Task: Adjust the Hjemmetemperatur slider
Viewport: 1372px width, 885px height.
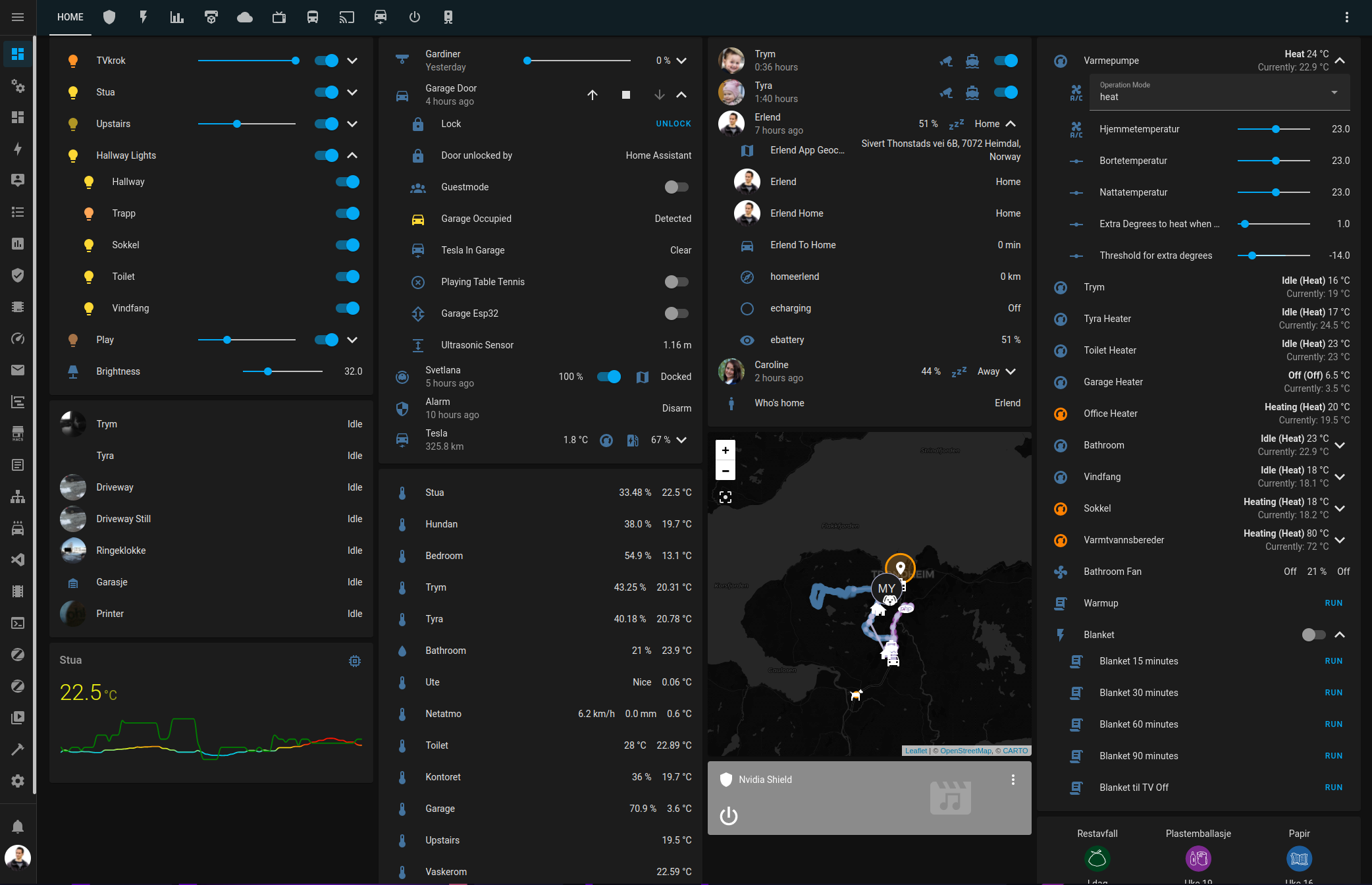Action: [1275, 129]
